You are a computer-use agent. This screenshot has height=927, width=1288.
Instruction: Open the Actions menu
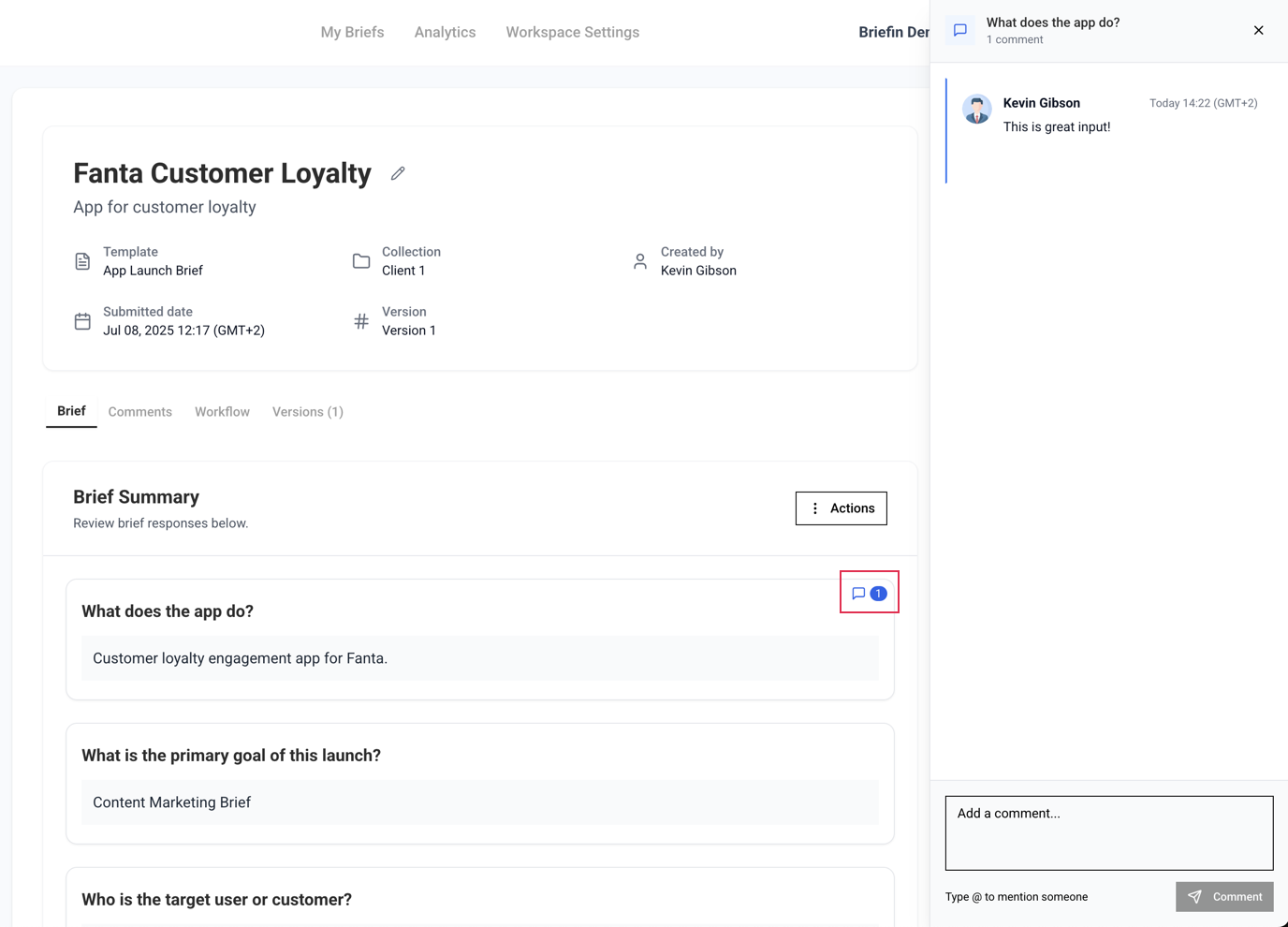click(841, 508)
